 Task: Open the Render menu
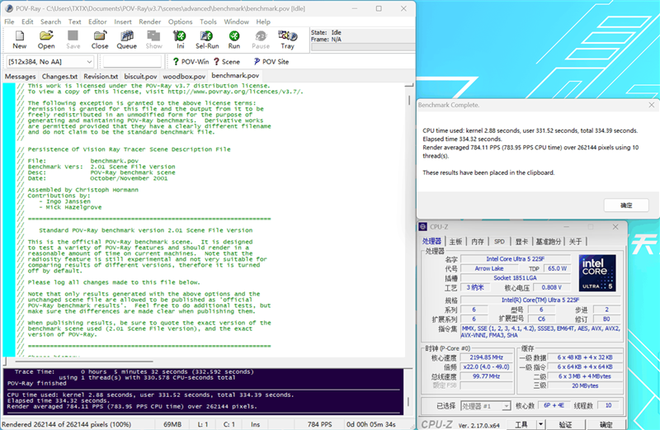click(x=150, y=20)
